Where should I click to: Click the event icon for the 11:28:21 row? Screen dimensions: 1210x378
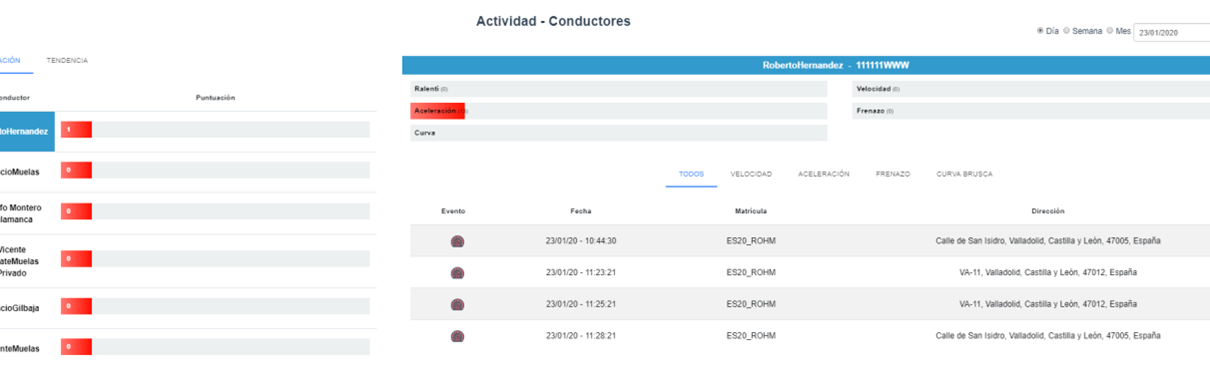pos(457,336)
